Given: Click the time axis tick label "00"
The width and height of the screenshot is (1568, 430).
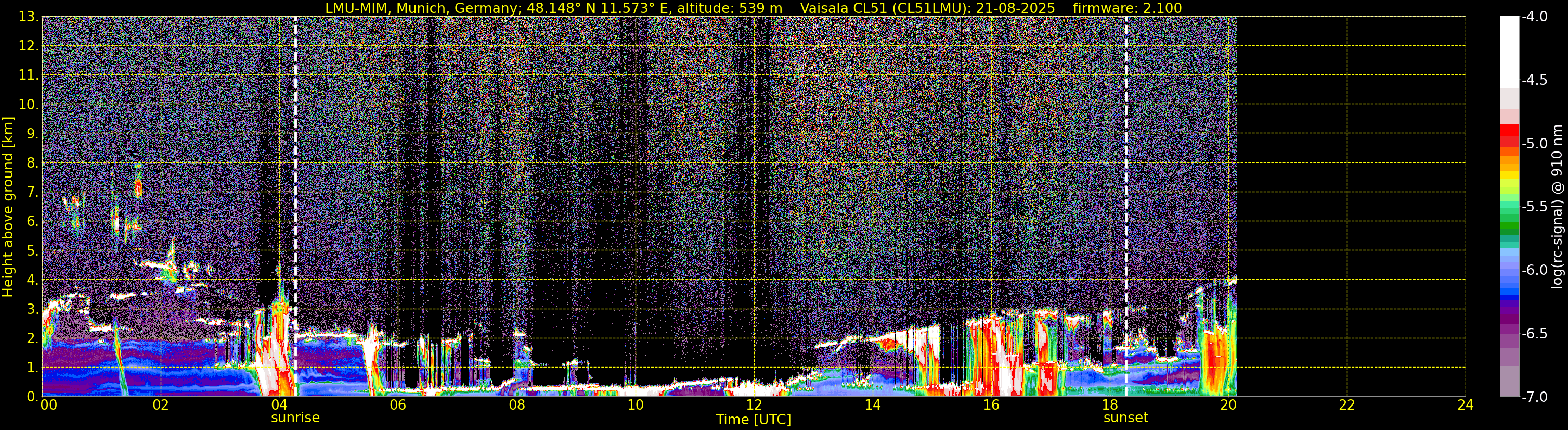Looking at the screenshot, I should click(49, 406).
